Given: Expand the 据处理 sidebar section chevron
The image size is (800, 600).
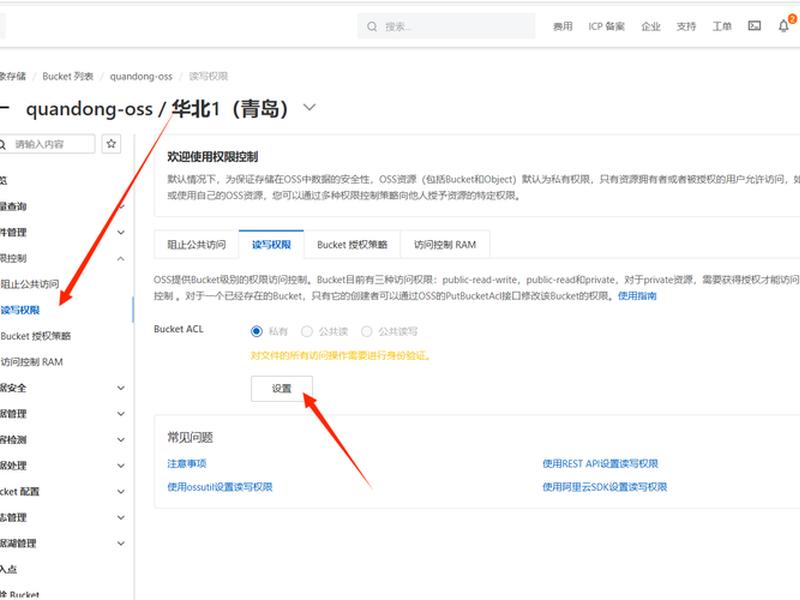Looking at the screenshot, I should click(x=121, y=466).
